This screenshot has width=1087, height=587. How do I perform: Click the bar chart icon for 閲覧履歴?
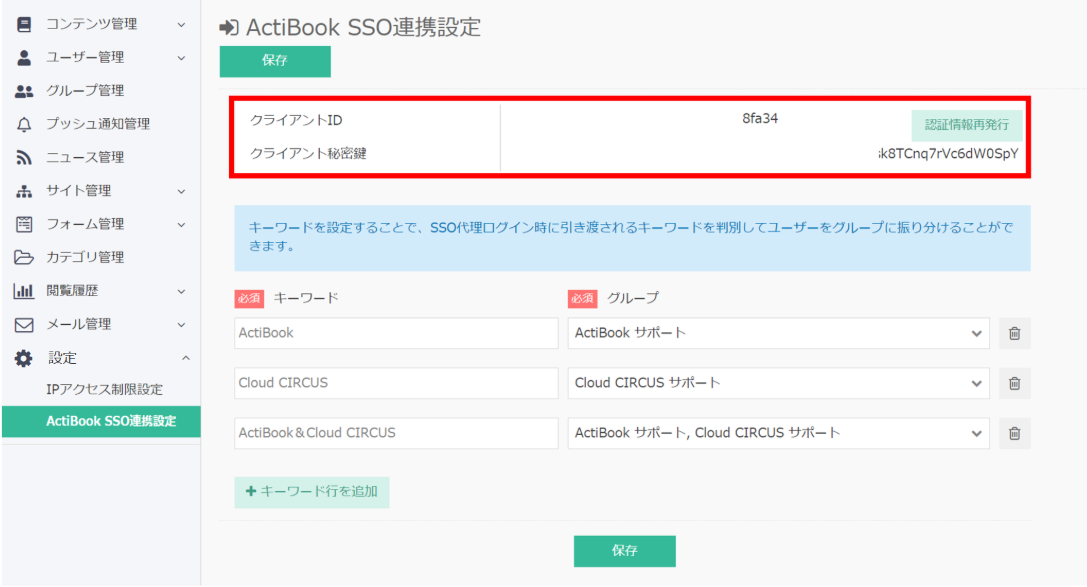pos(25,291)
